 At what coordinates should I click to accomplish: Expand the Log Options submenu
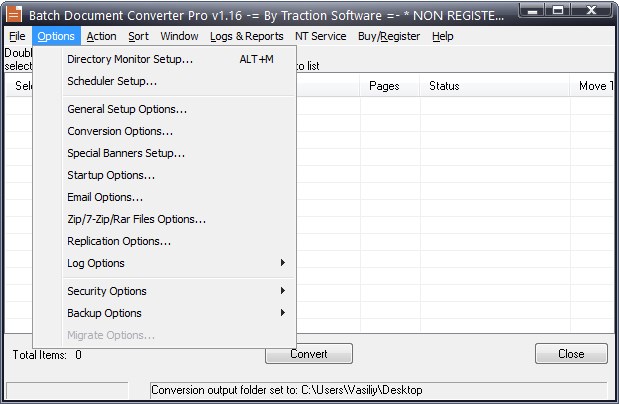[96, 263]
